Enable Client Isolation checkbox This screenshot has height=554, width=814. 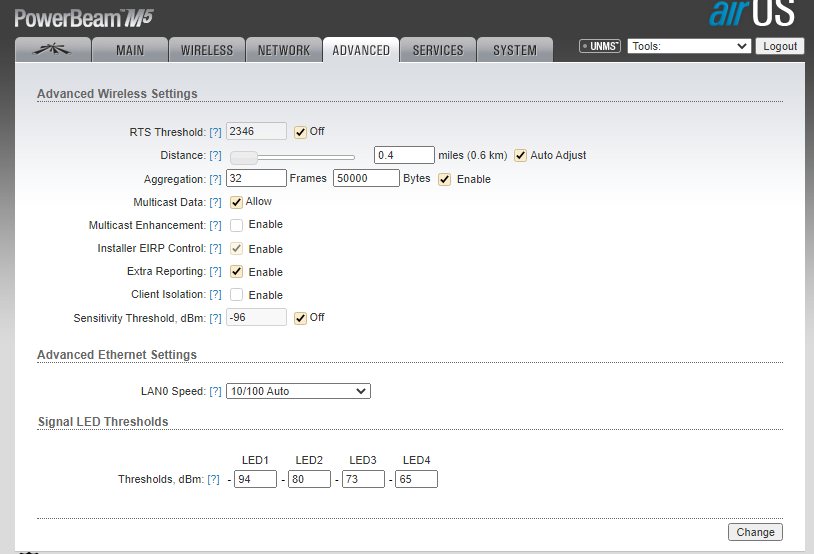[x=236, y=295]
